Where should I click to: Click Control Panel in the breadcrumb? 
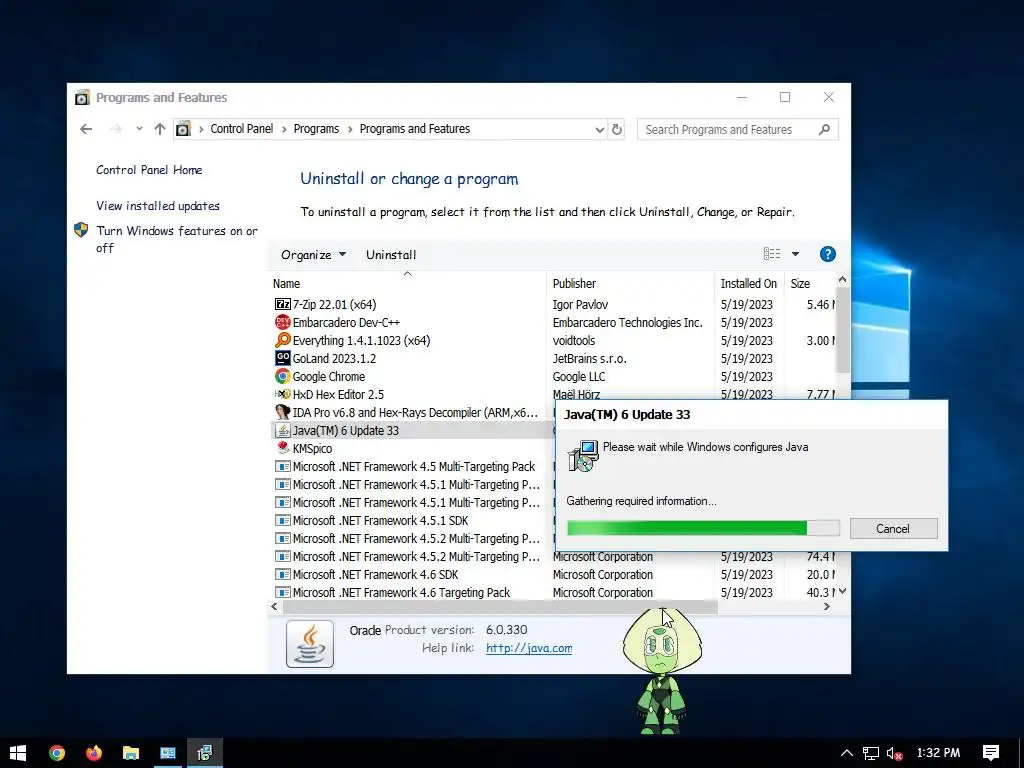coord(242,129)
